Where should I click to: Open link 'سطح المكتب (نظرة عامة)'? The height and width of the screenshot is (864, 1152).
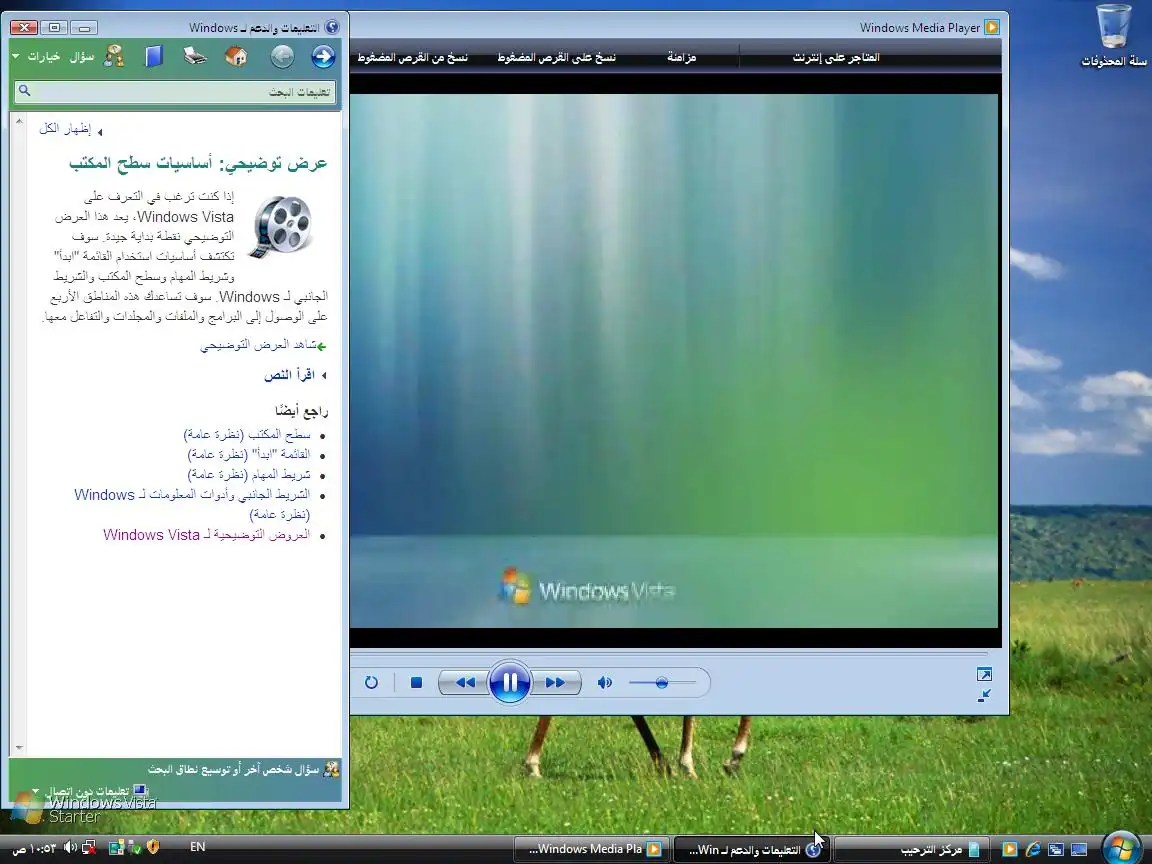tap(247, 435)
